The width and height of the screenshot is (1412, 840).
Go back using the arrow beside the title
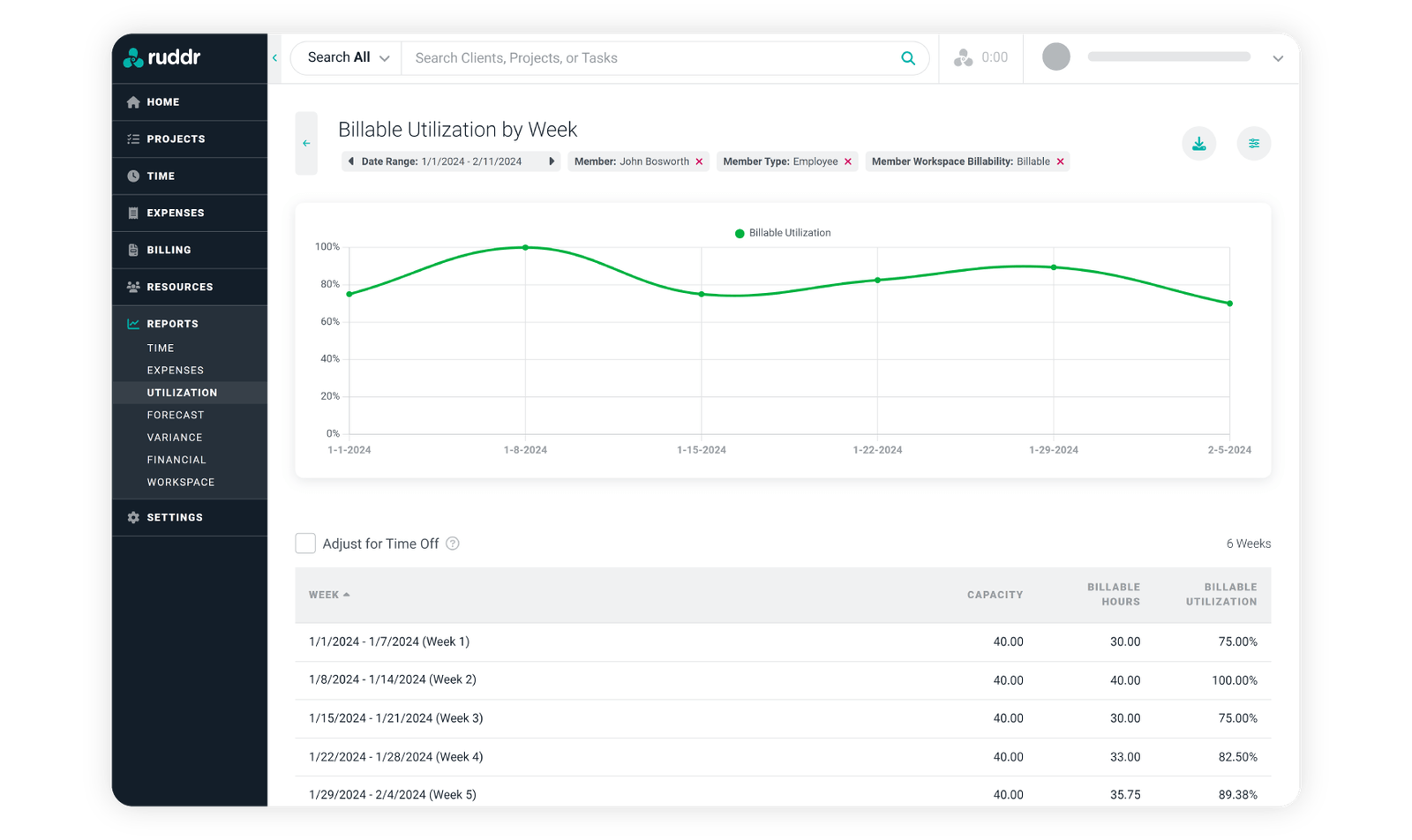point(306,143)
